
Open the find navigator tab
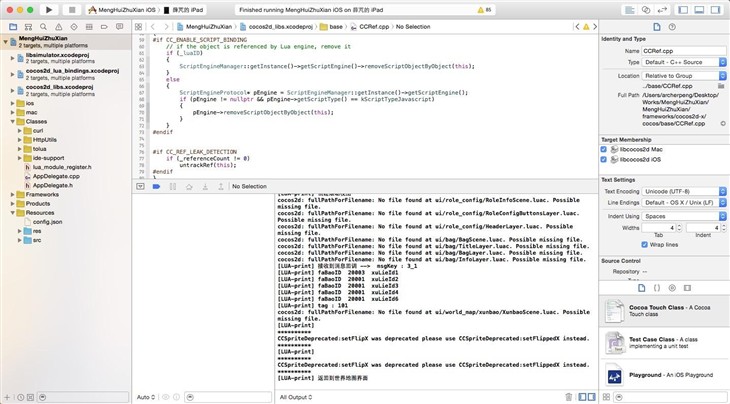(43, 27)
